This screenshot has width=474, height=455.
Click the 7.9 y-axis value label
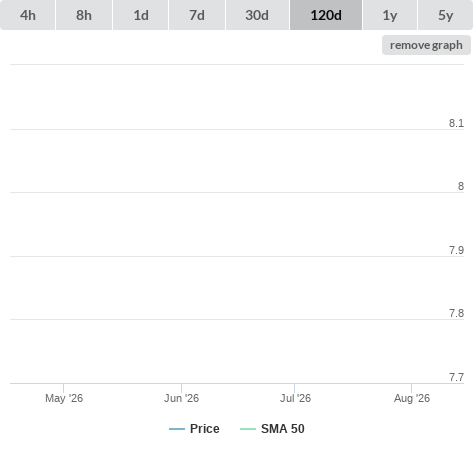coord(456,250)
